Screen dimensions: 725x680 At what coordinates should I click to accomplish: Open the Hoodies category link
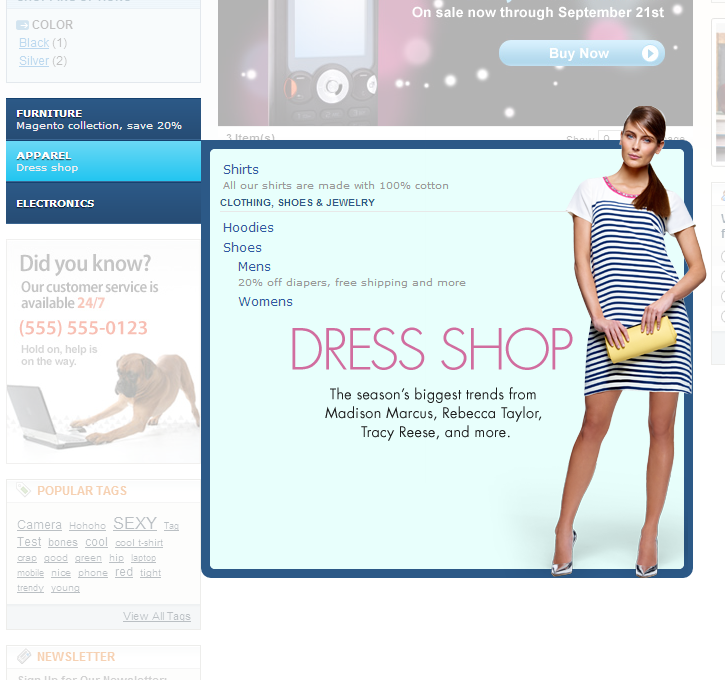(248, 227)
